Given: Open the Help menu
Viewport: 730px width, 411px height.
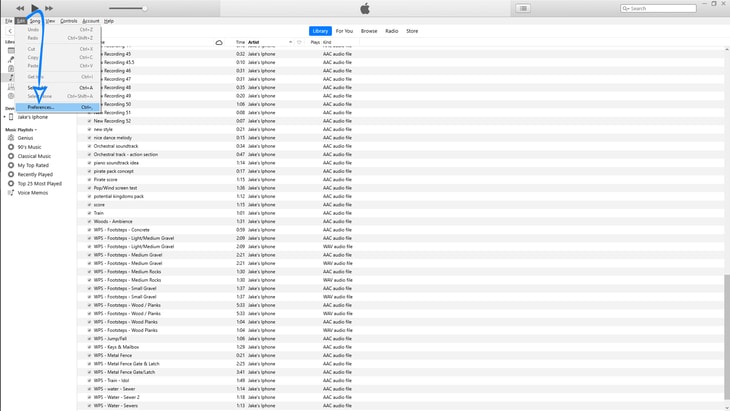Looking at the screenshot, I should pos(108,21).
